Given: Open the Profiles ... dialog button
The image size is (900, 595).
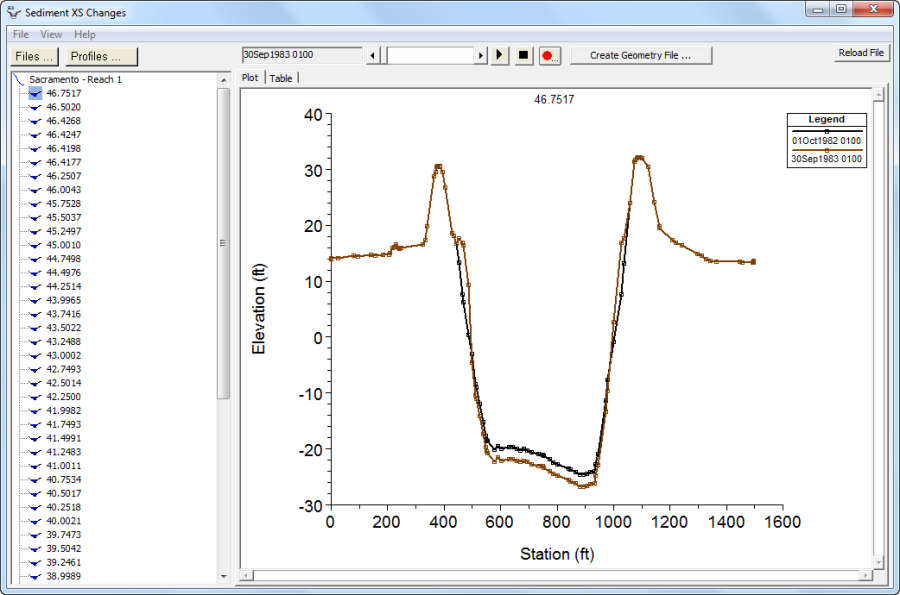Looking at the screenshot, I should click(102, 56).
